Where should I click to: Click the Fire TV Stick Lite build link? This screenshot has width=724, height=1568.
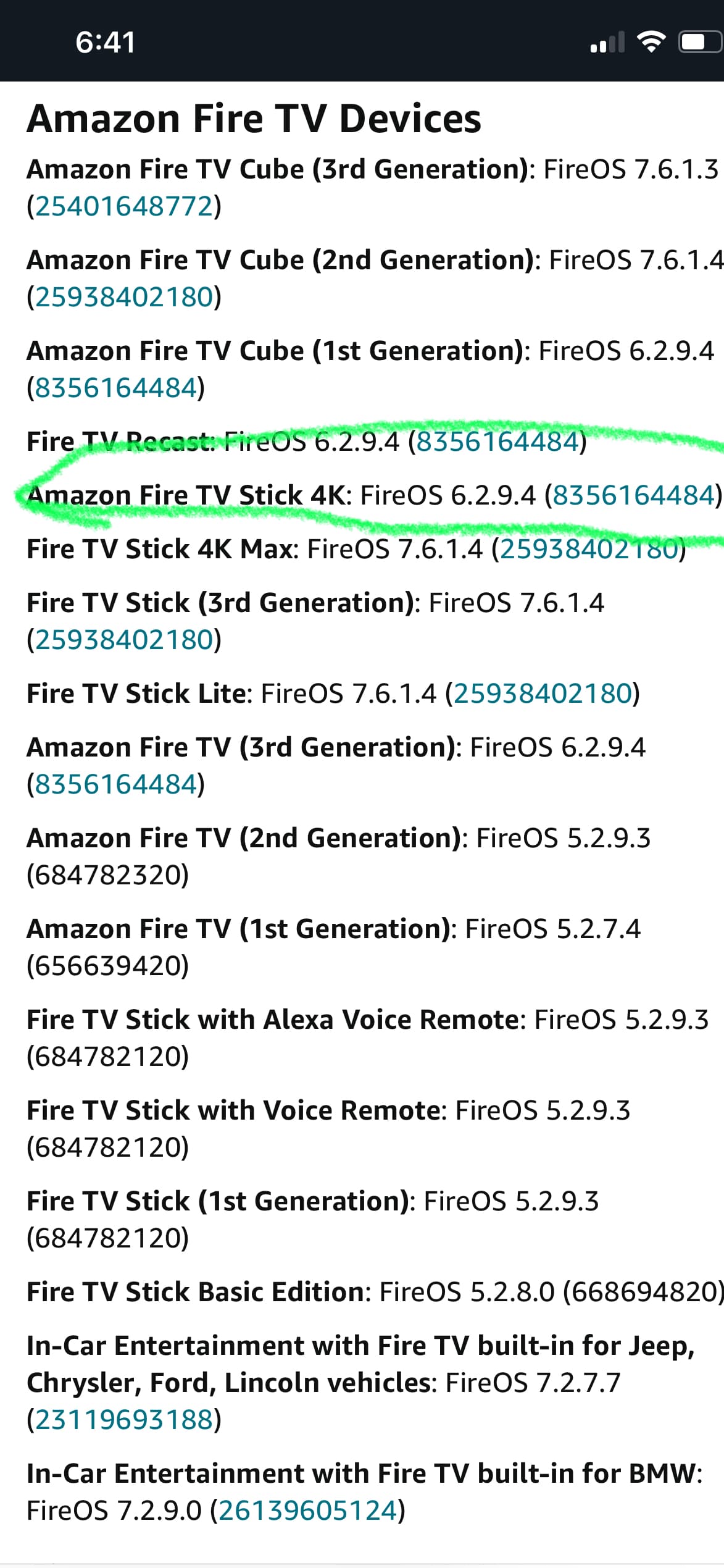coord(543,694)
